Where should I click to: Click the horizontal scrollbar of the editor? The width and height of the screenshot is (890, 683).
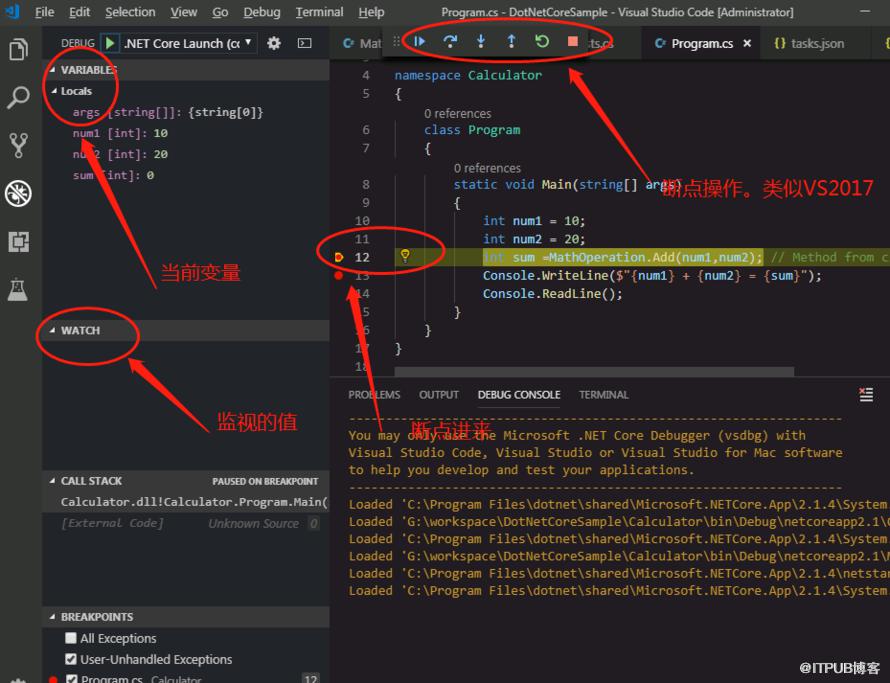pyautogui.click(x=594, y=371)
